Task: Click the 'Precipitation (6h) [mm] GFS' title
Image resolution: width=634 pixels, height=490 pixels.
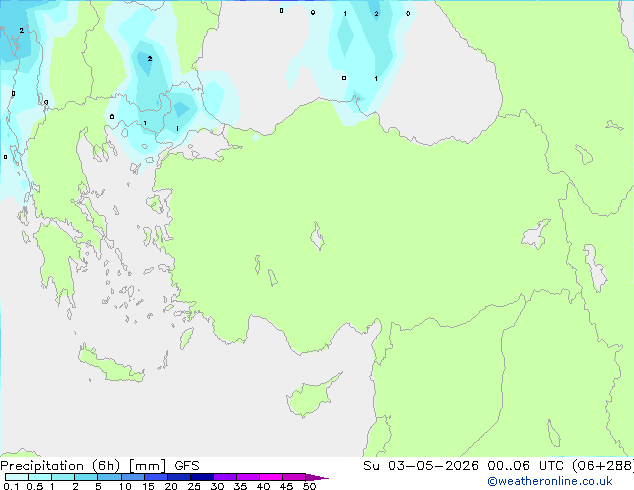Action: click(x=100, y=466)
